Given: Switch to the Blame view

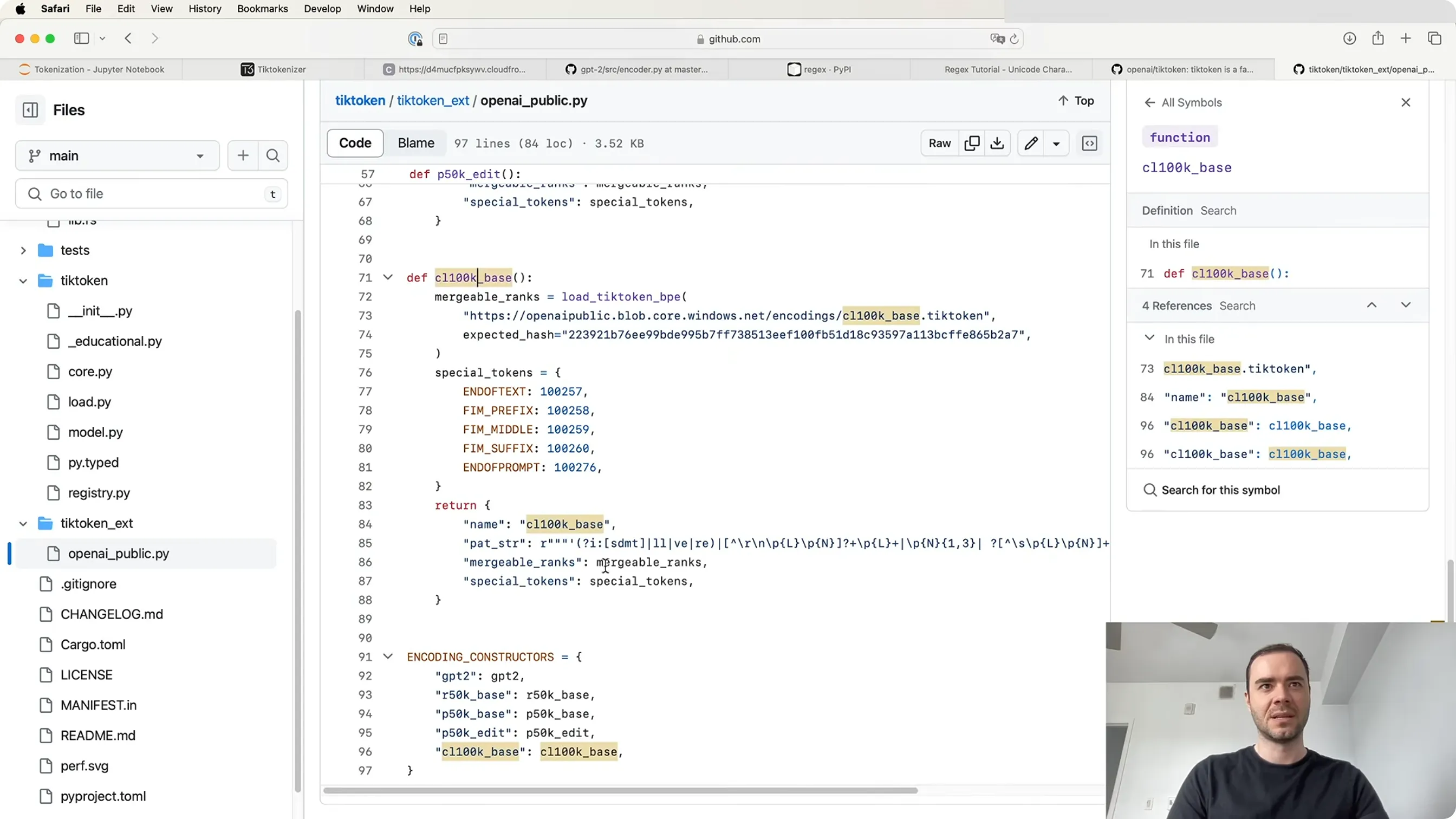Looking at the screenshot, I should pyautogui.click(x=416, y=143).
